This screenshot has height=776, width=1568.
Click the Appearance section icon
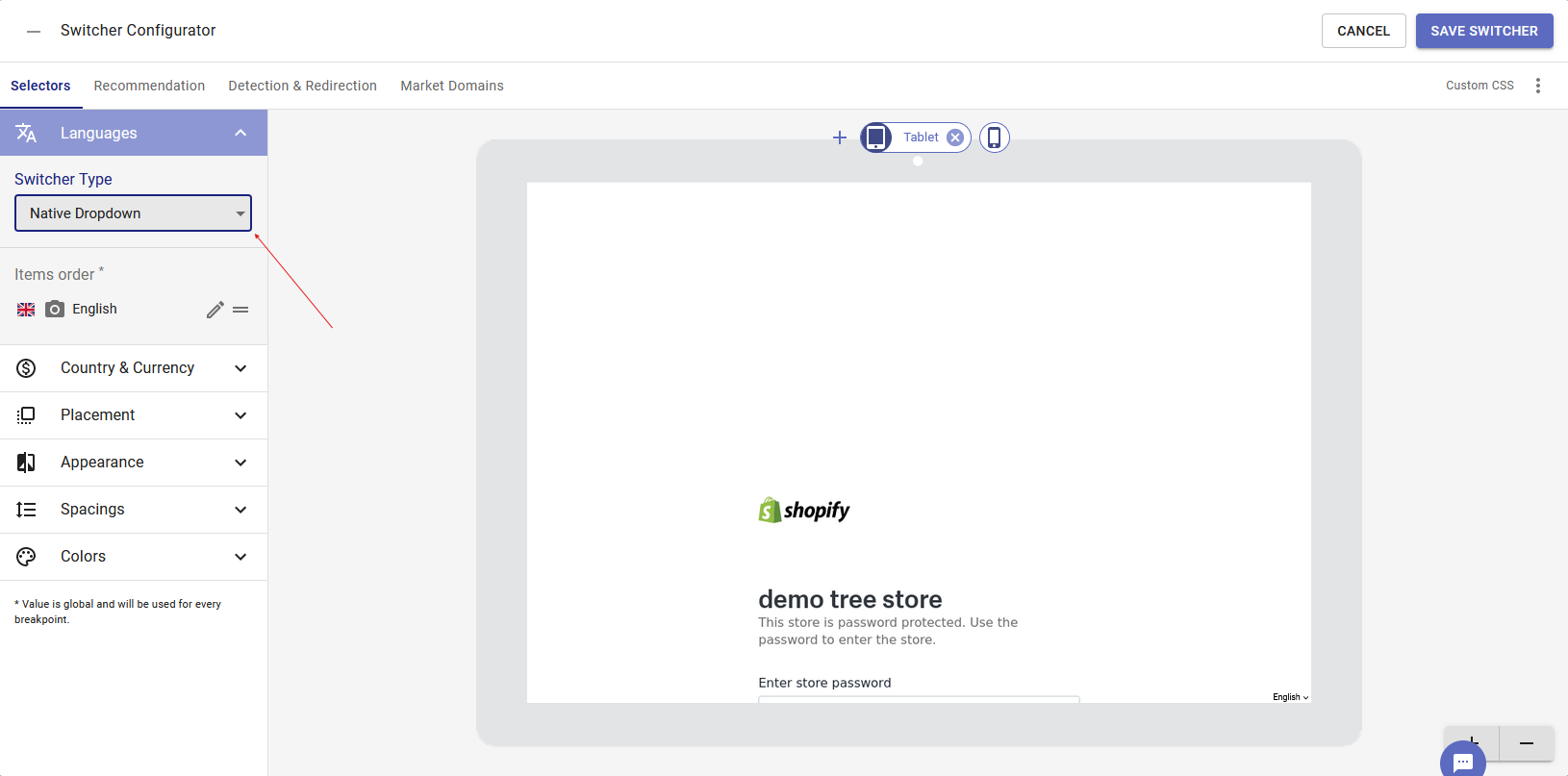point(26,463)
